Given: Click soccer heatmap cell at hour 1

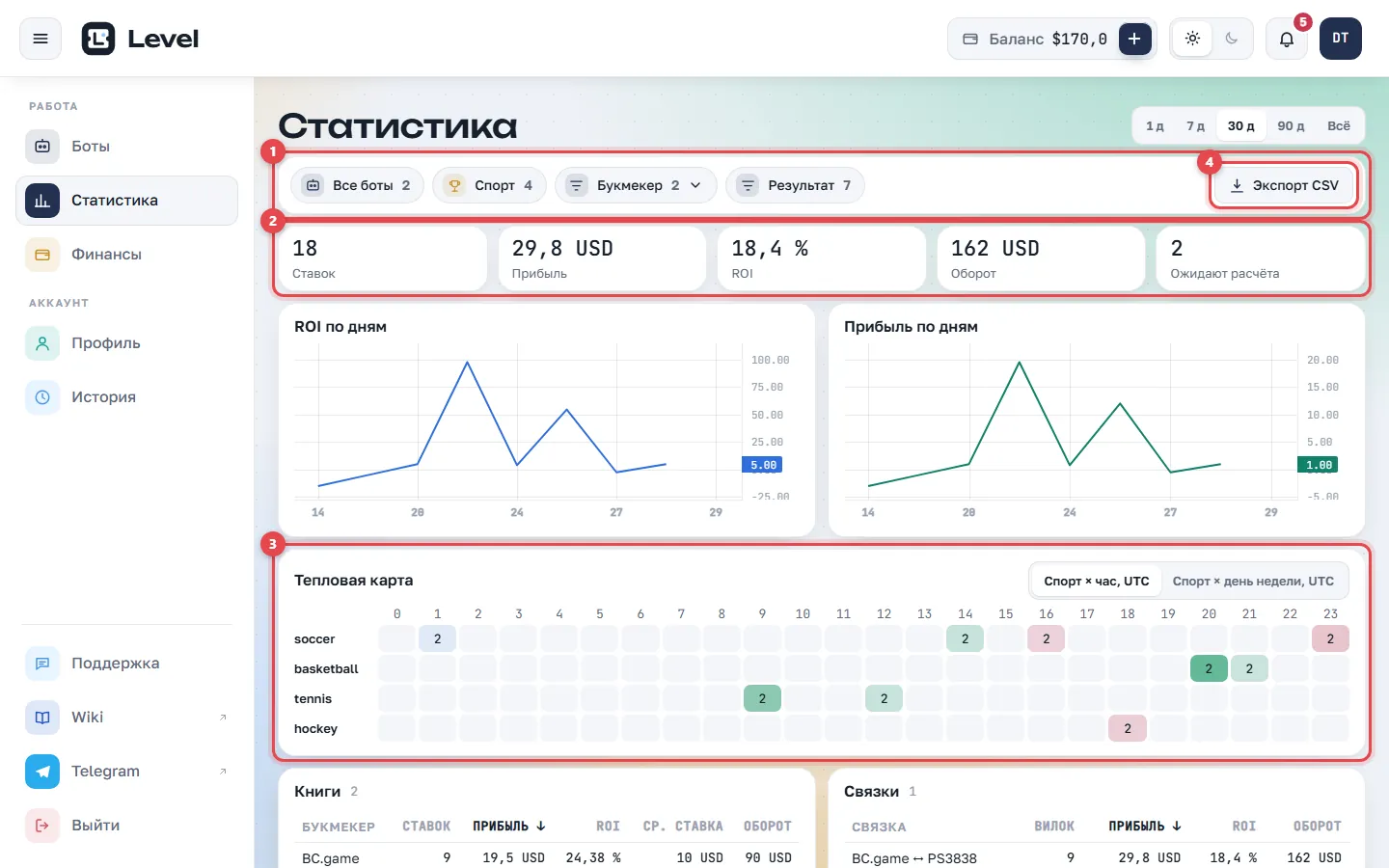Looking at the screenshot, I should coord(438,638).
